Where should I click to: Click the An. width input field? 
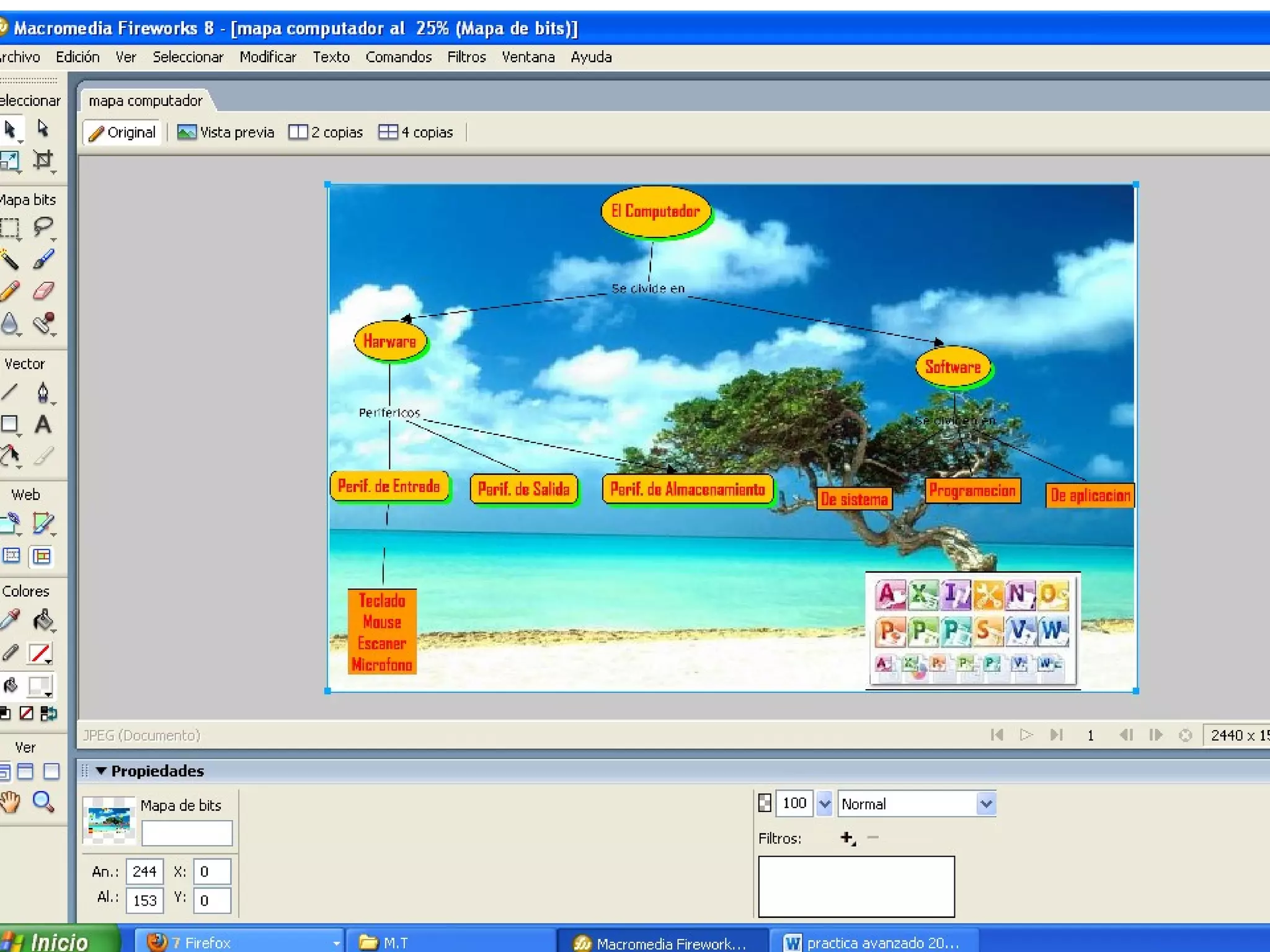[x=144, y=871]
